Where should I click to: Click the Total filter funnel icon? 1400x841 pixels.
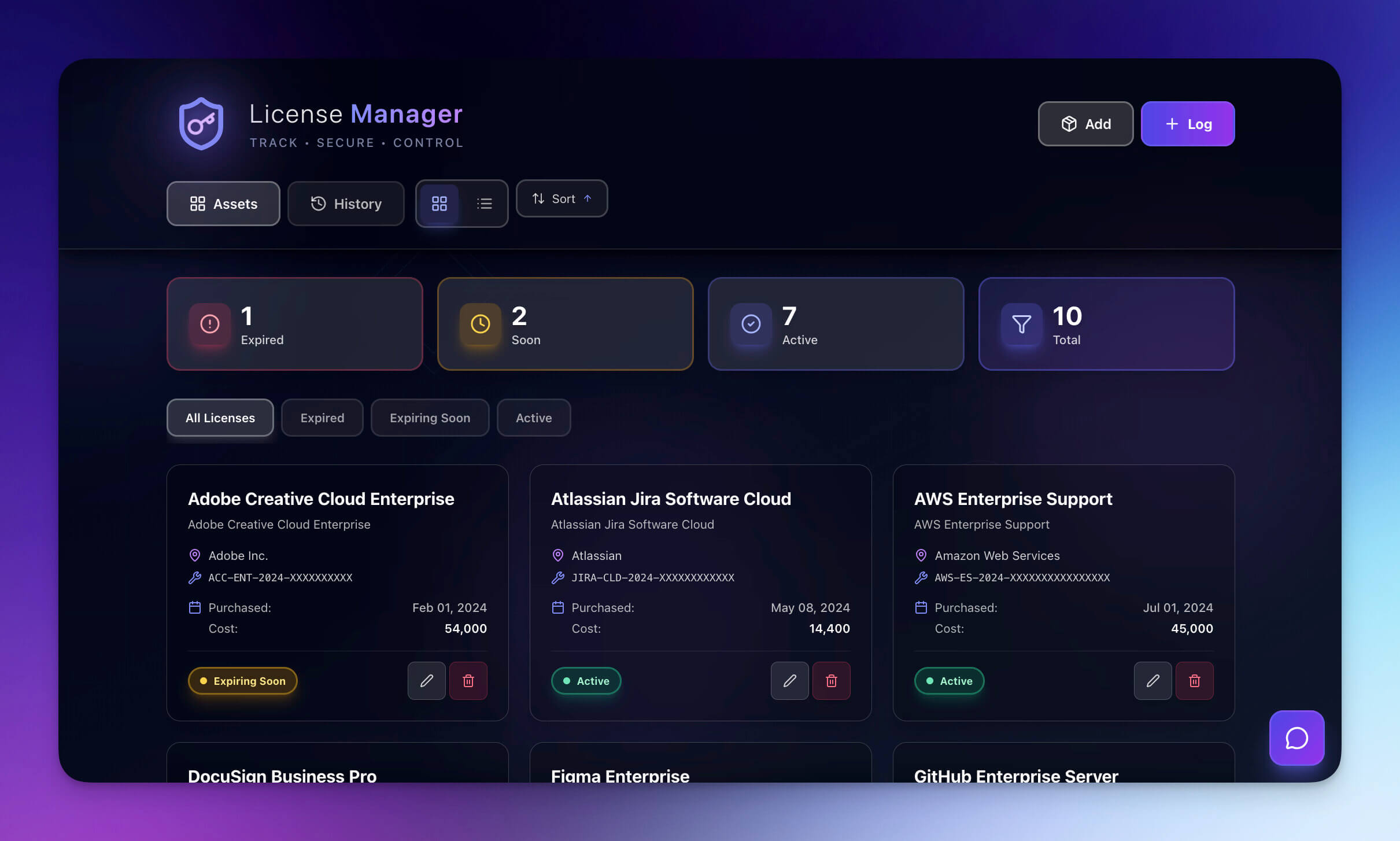pos(1020,324)
